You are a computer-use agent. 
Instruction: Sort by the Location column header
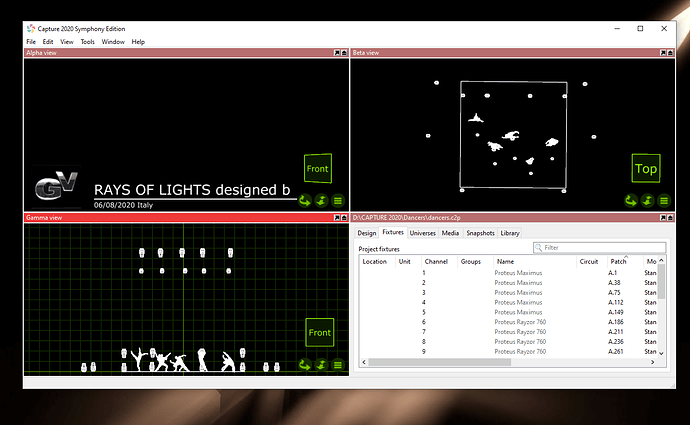pos(377,261)
